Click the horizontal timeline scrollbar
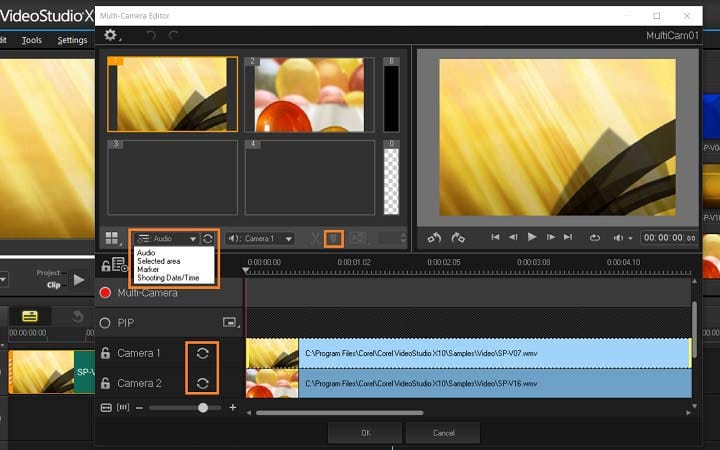Viewport: 720px width, 450px height. 339,413
